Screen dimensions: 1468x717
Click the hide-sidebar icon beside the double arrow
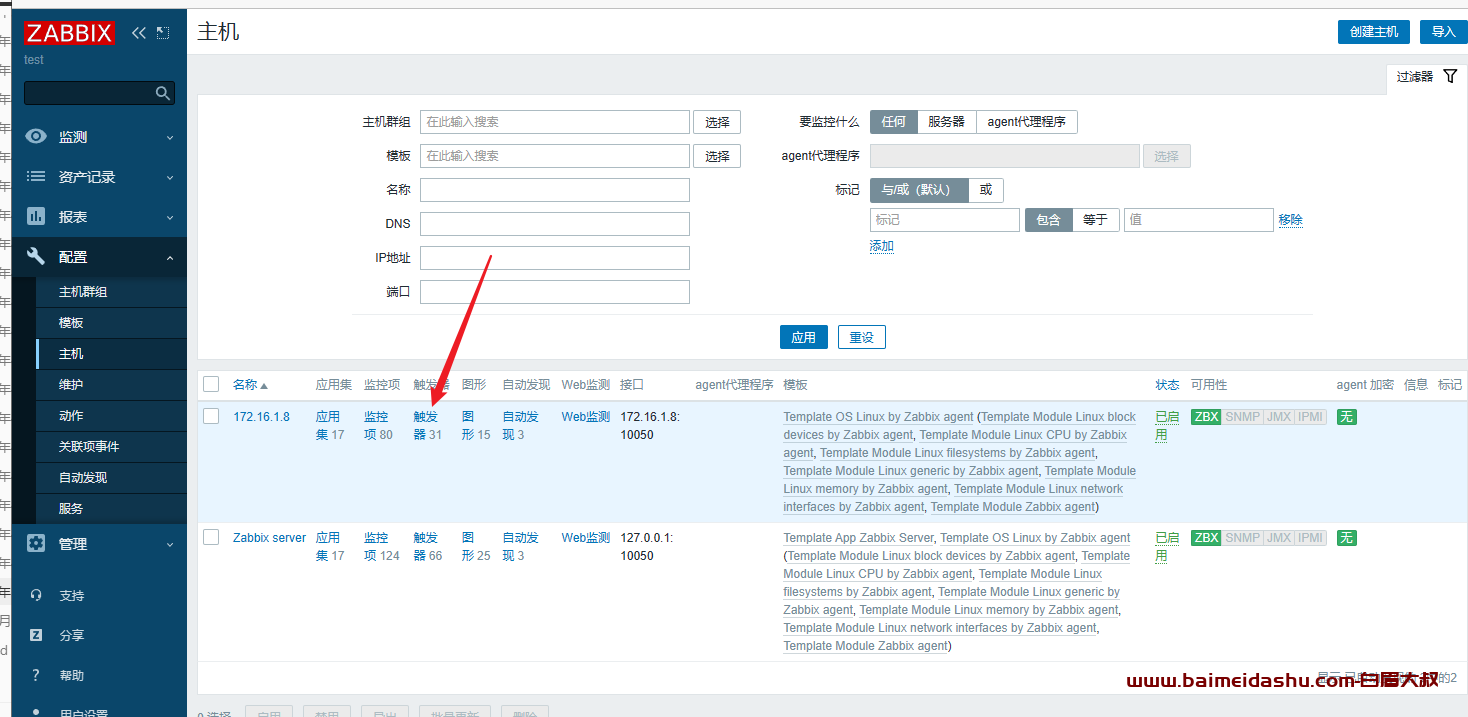pyautogui.click(x=163, y=33)
